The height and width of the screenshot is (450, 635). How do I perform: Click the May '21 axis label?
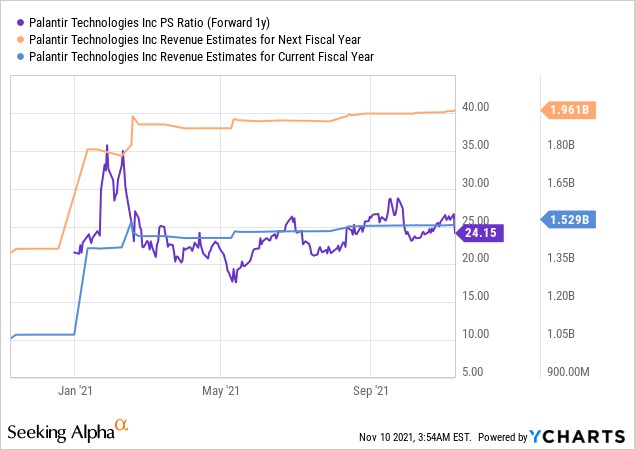(x=221, y=391)
